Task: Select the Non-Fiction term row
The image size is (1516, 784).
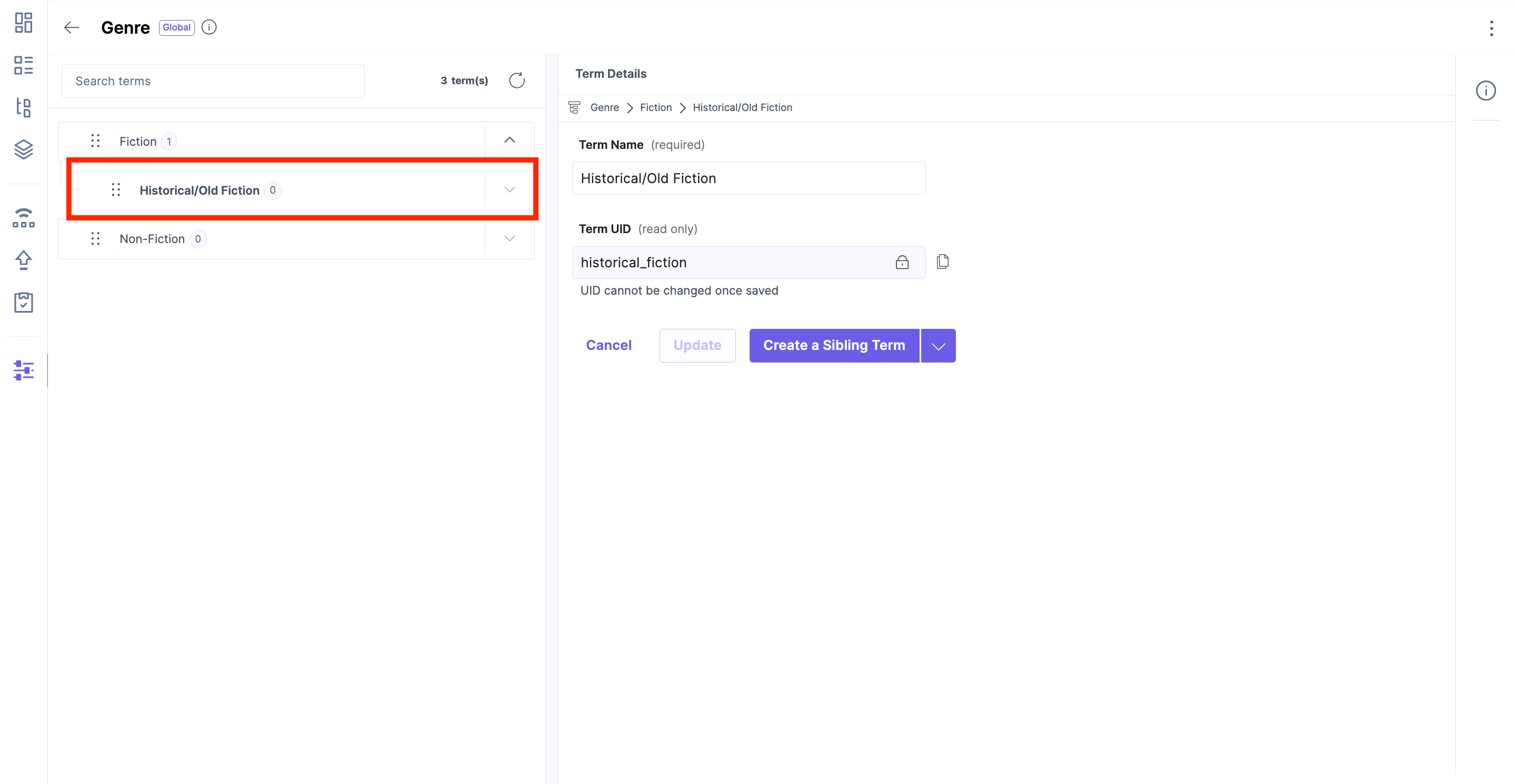Action: pos(296,239)
